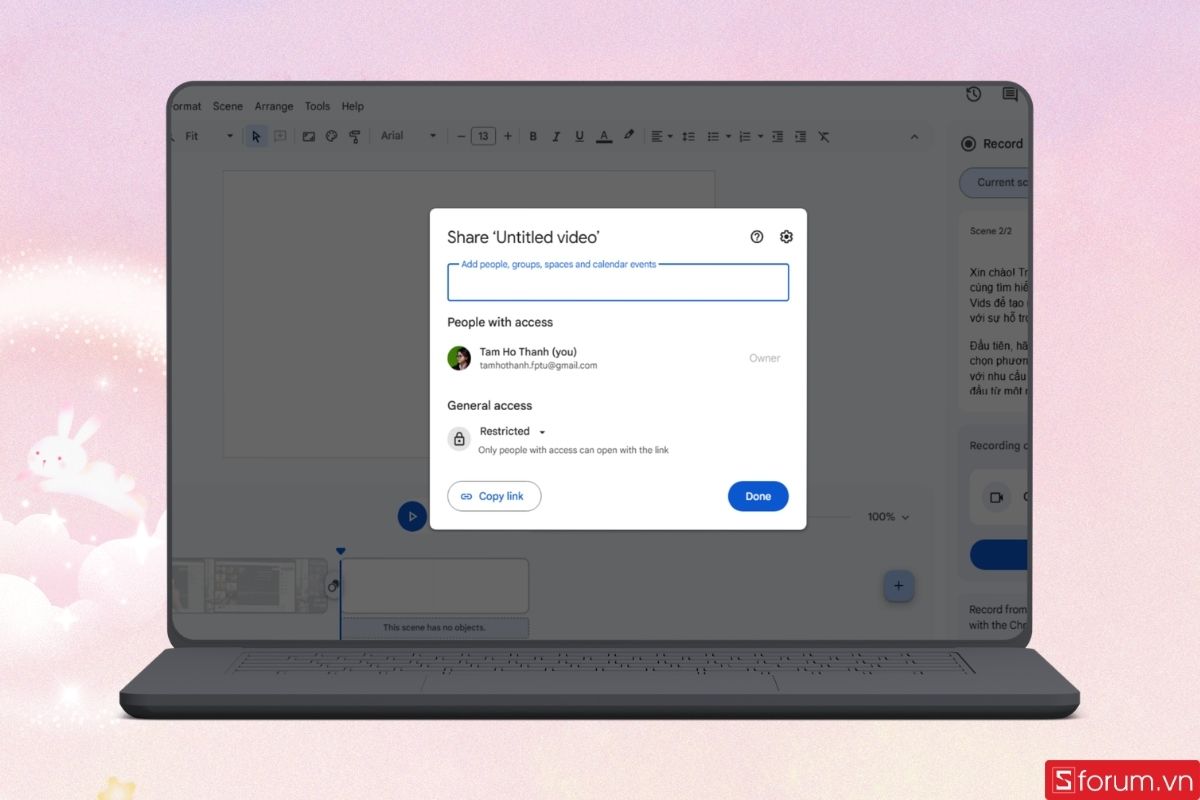Open the numbered list options arrow
1200x800 pixels.
pos(760,136)
